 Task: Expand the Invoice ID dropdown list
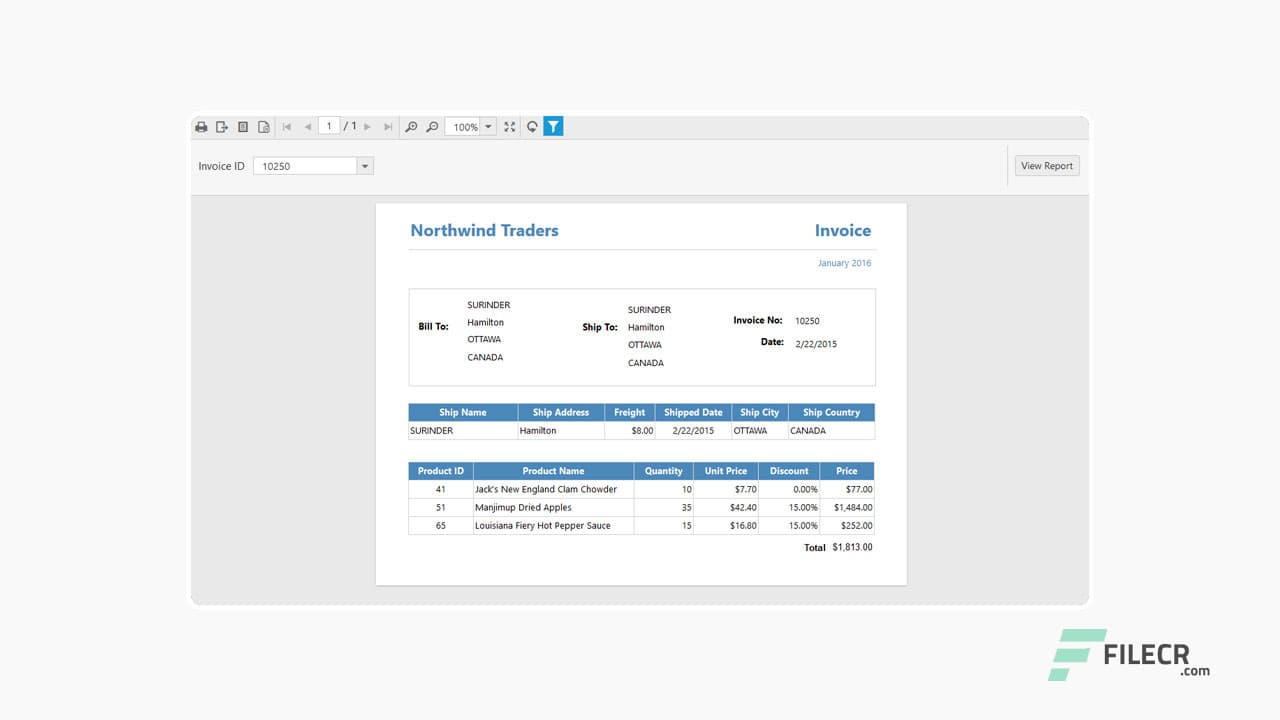click(364, 165)
